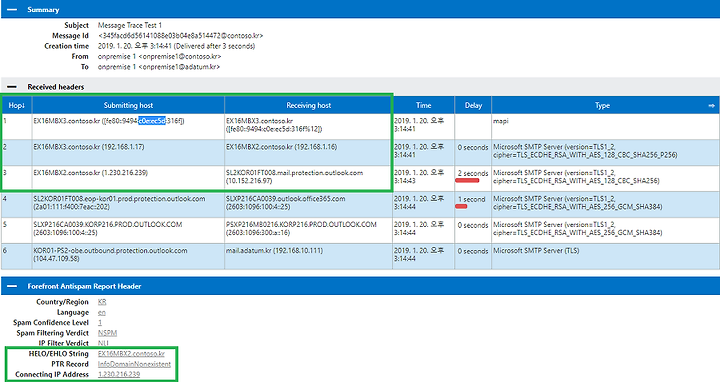Image resolution: width=720 pixels, height=382 pixels.
Task: Open the NLI IP Filter Verdict link
Action: (x=103, y=343)
